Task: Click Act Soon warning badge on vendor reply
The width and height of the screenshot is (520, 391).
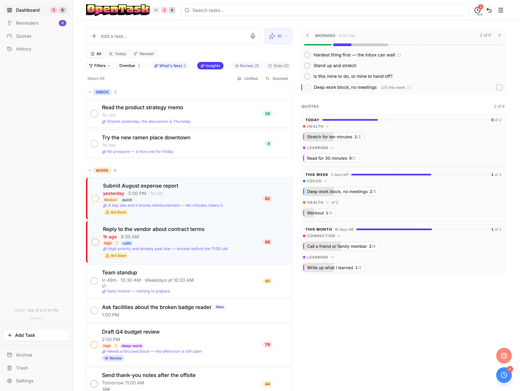Action: pos(116,256)
